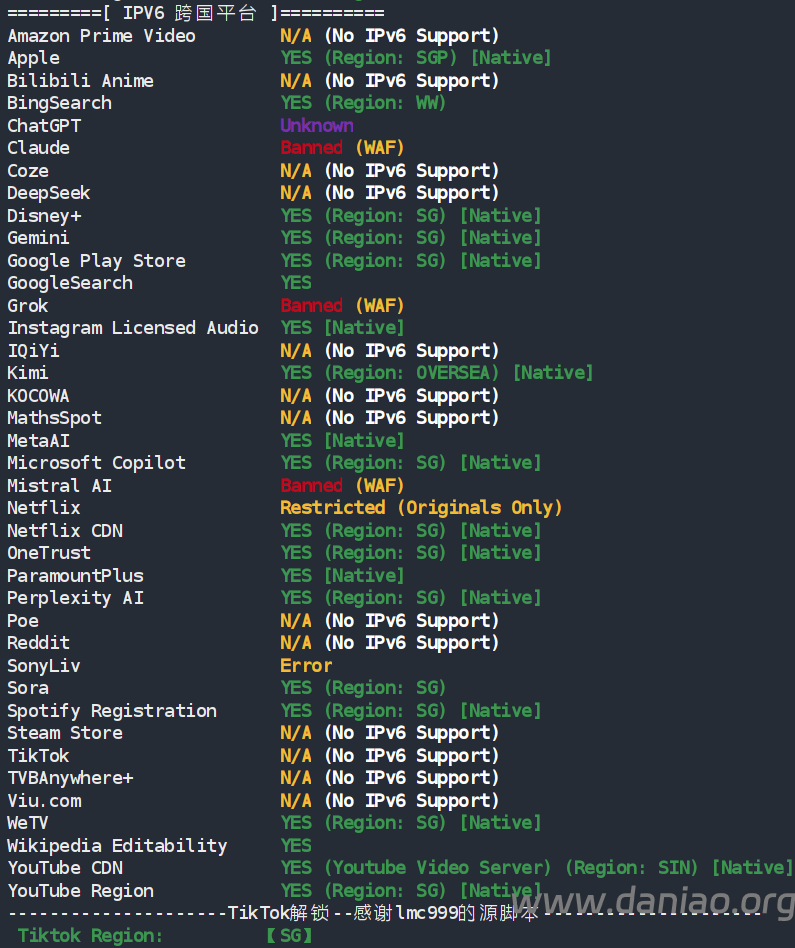
Task: Click the 'ChatGPT' service name
Action: coord(44,126)
